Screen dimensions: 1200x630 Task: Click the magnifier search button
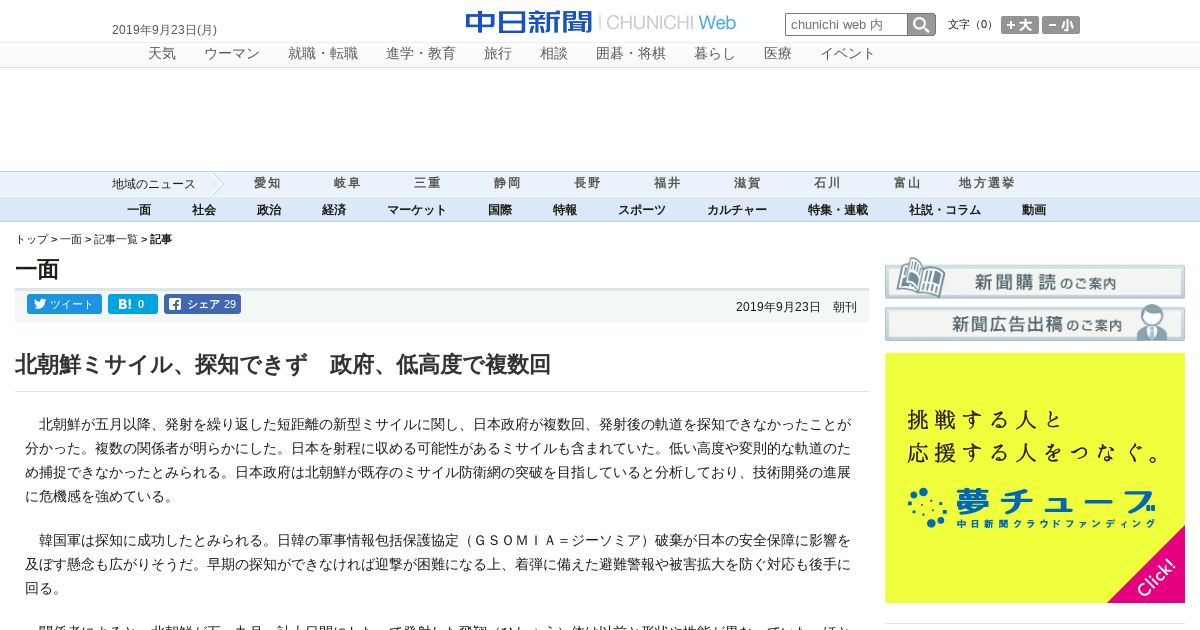point(921,24)
